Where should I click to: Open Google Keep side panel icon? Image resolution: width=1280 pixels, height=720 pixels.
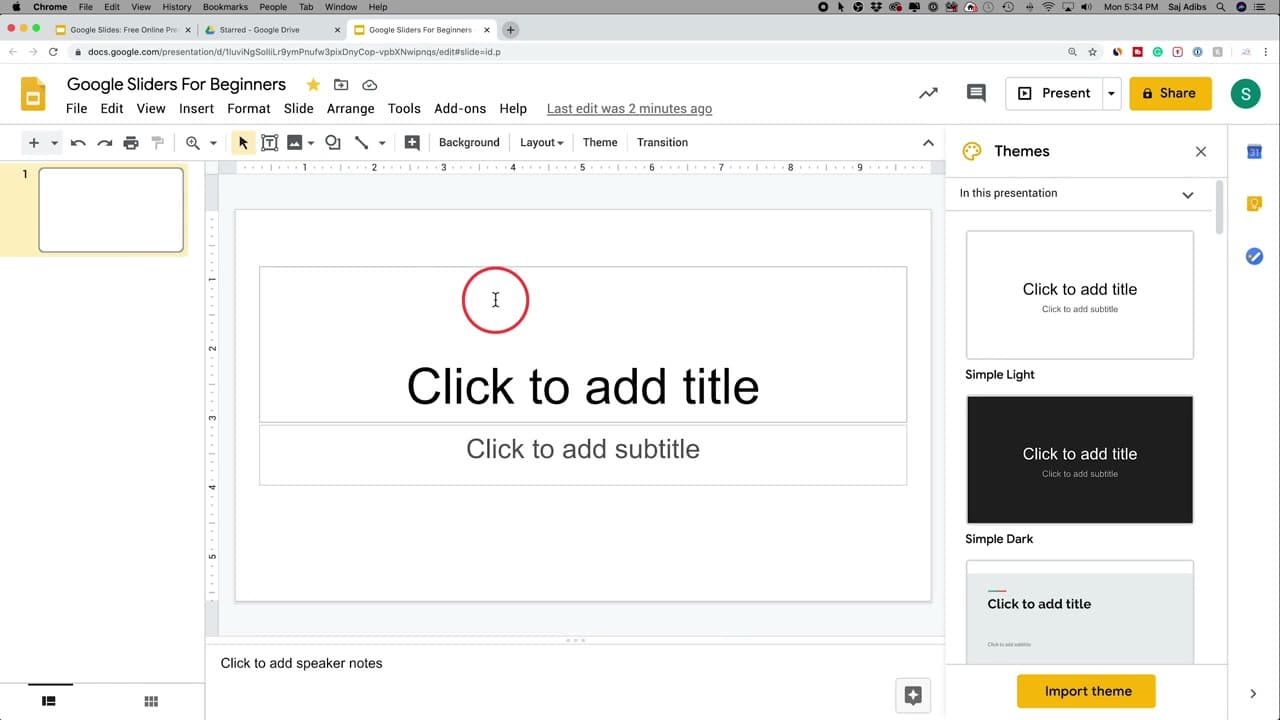(x=1254, y=204)
